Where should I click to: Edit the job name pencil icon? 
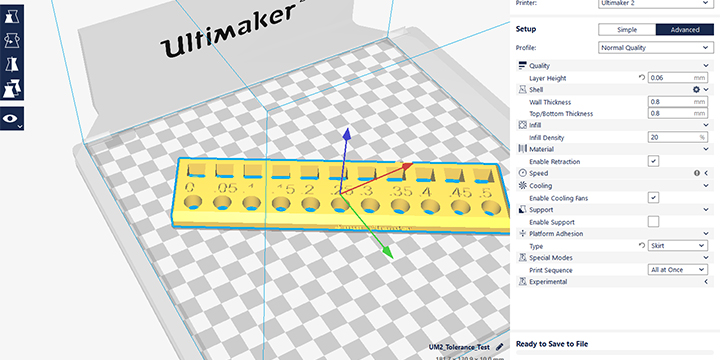pyautogui.click(x=500, y=347)
